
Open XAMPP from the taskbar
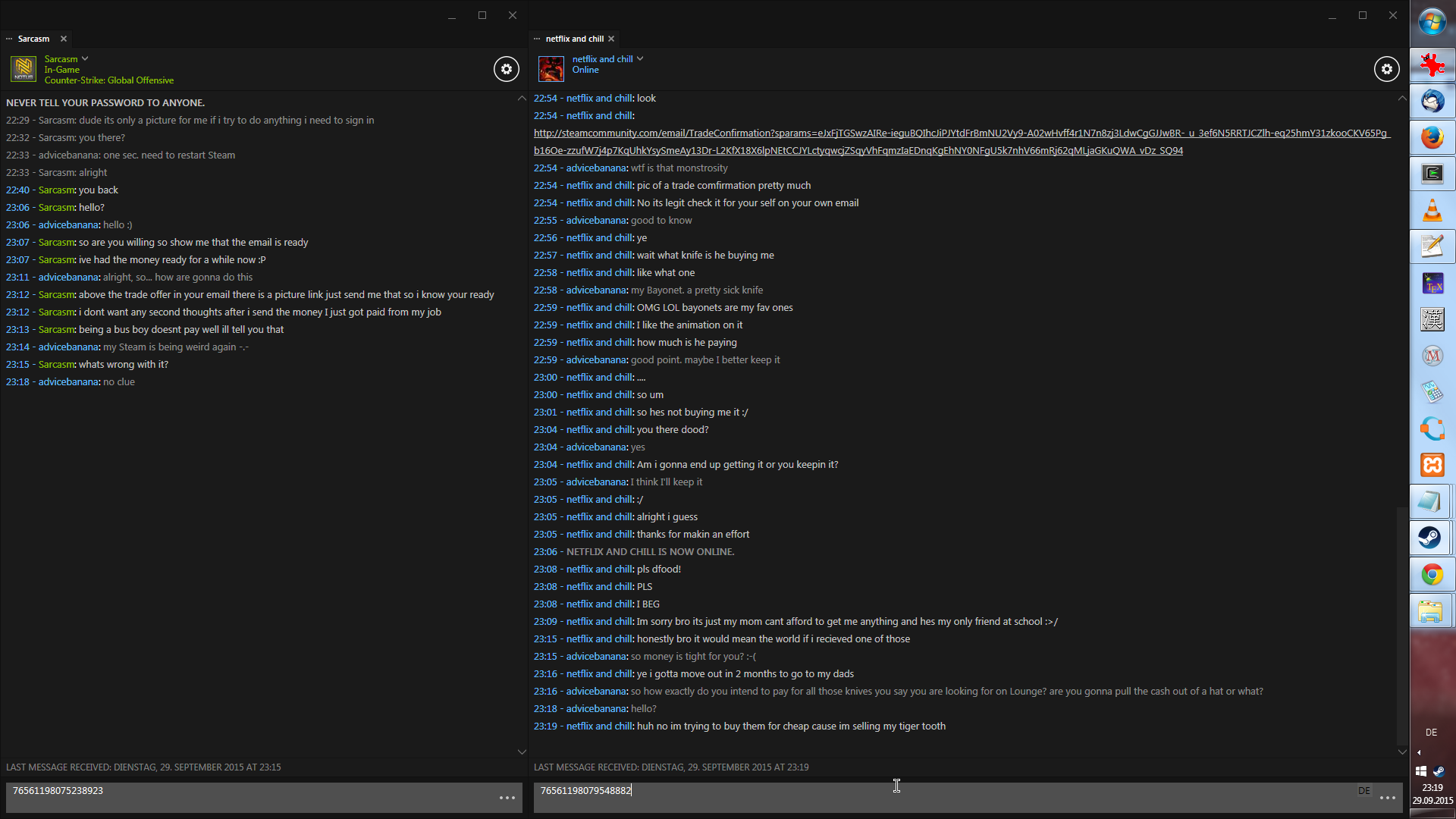pyautogui.click(x=1432, y=465)
